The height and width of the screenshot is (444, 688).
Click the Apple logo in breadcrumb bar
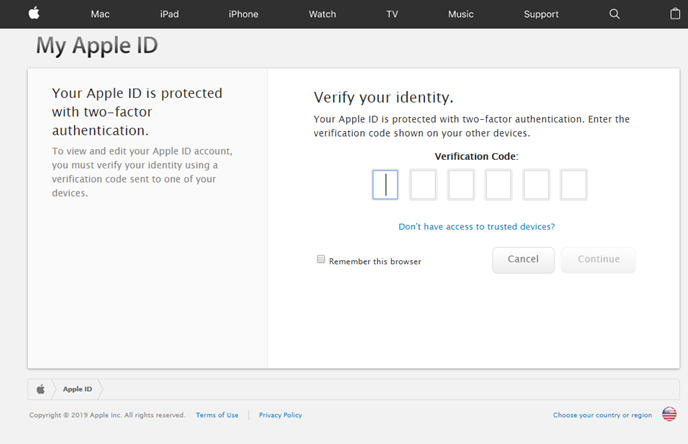click(41, 389)
